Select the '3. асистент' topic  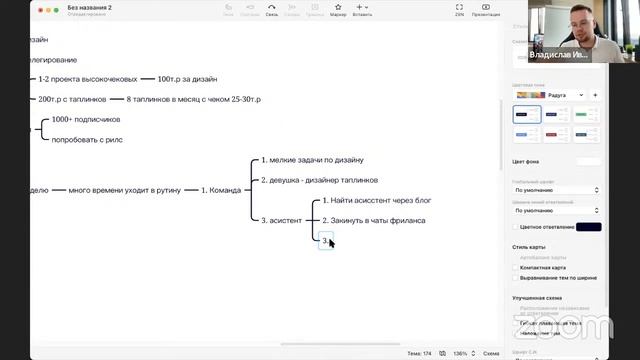pos(281,220)
